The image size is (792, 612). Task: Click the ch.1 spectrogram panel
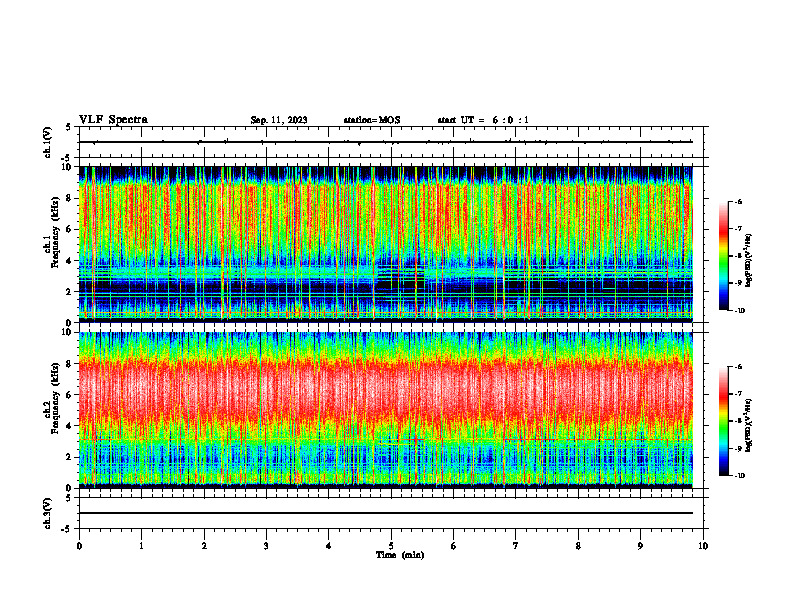386,244
